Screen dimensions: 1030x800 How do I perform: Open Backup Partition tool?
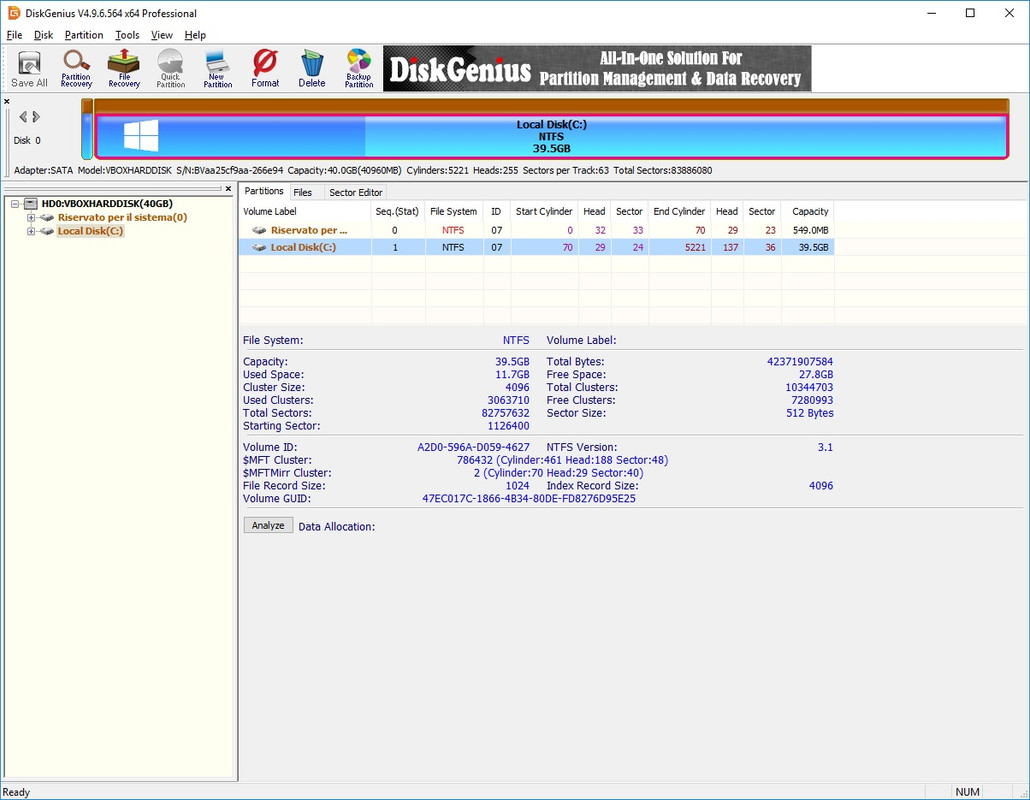359,69
